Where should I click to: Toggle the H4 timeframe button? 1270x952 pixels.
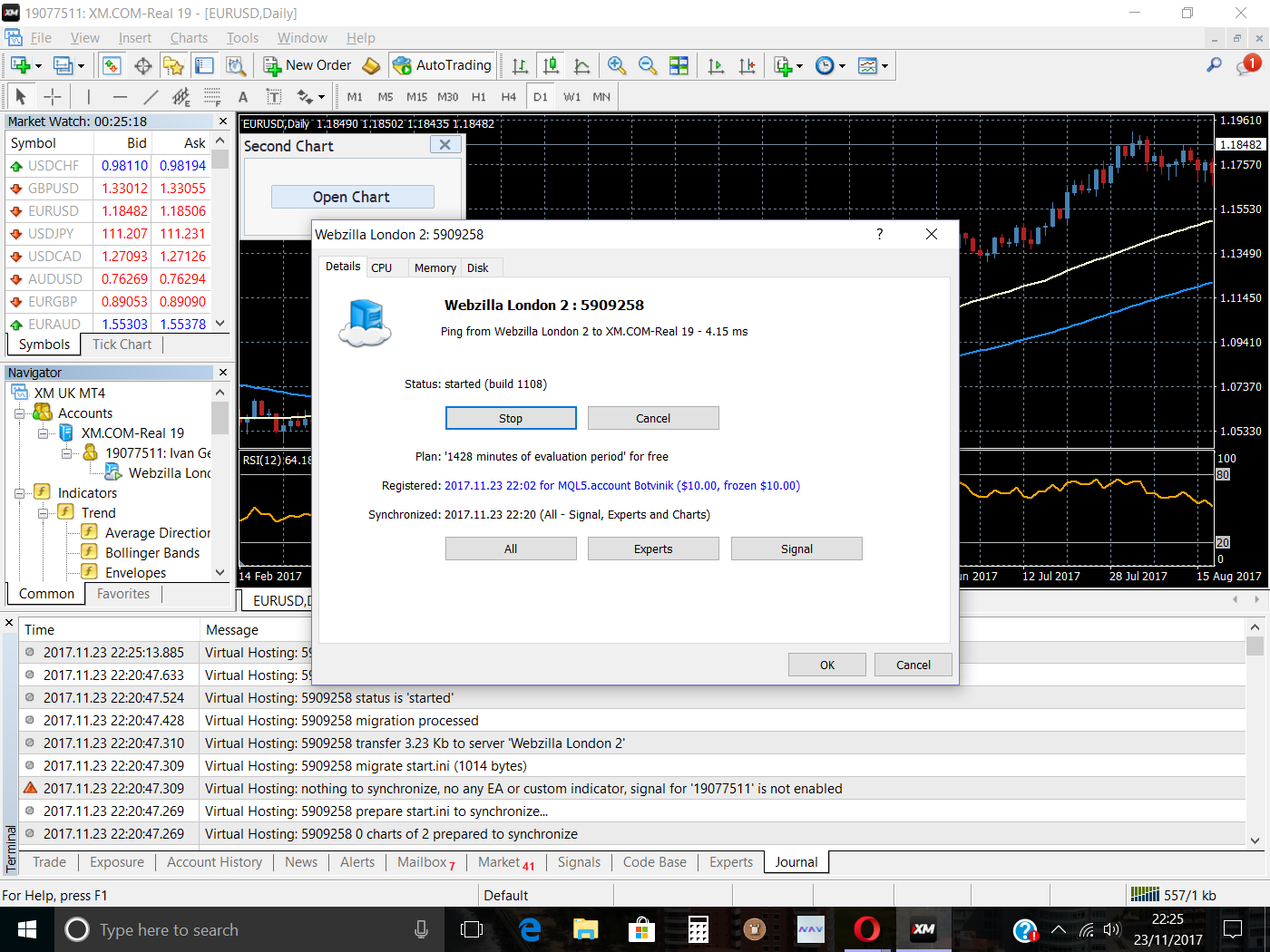click(508, 96)
